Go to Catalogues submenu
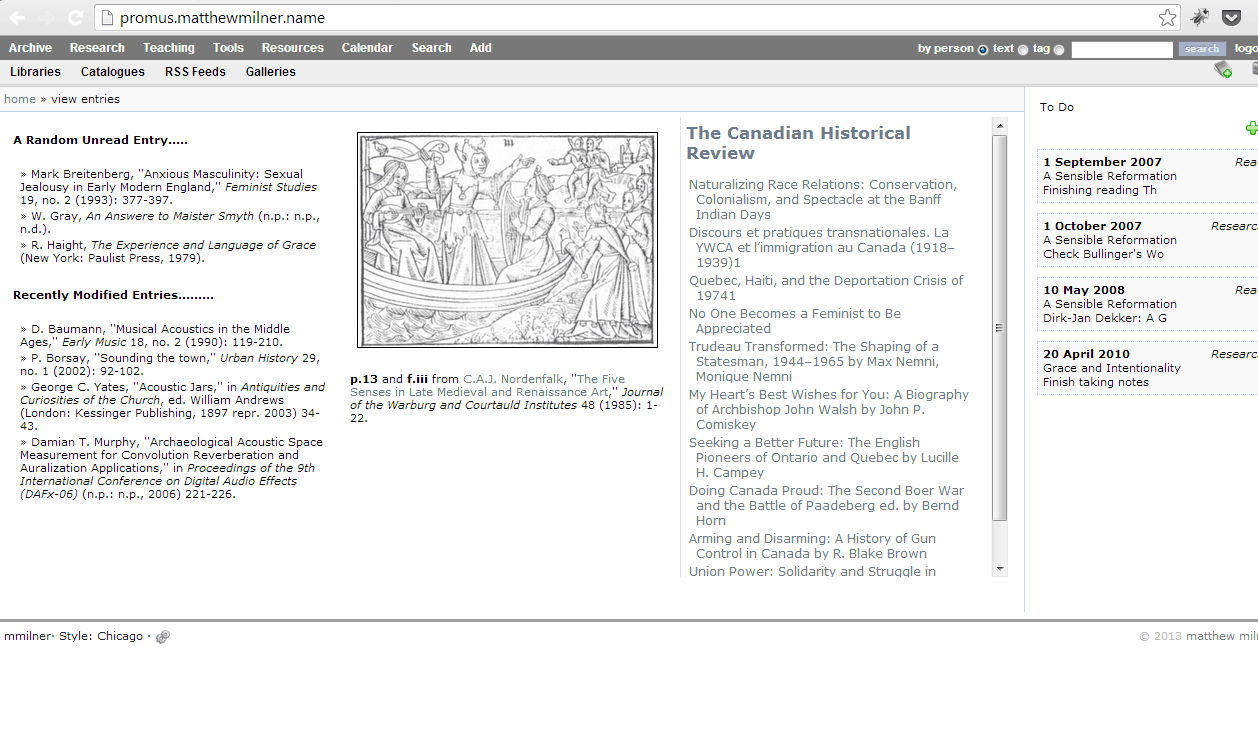1258x739 pixels. [x=113, y=72]
